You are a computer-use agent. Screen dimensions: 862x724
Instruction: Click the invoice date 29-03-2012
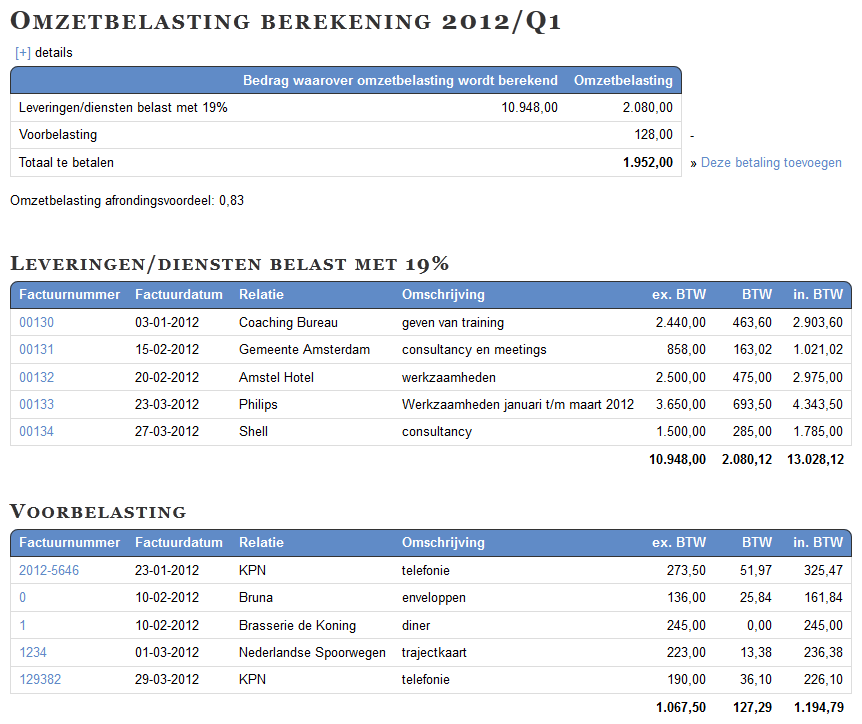pos(167,679)
